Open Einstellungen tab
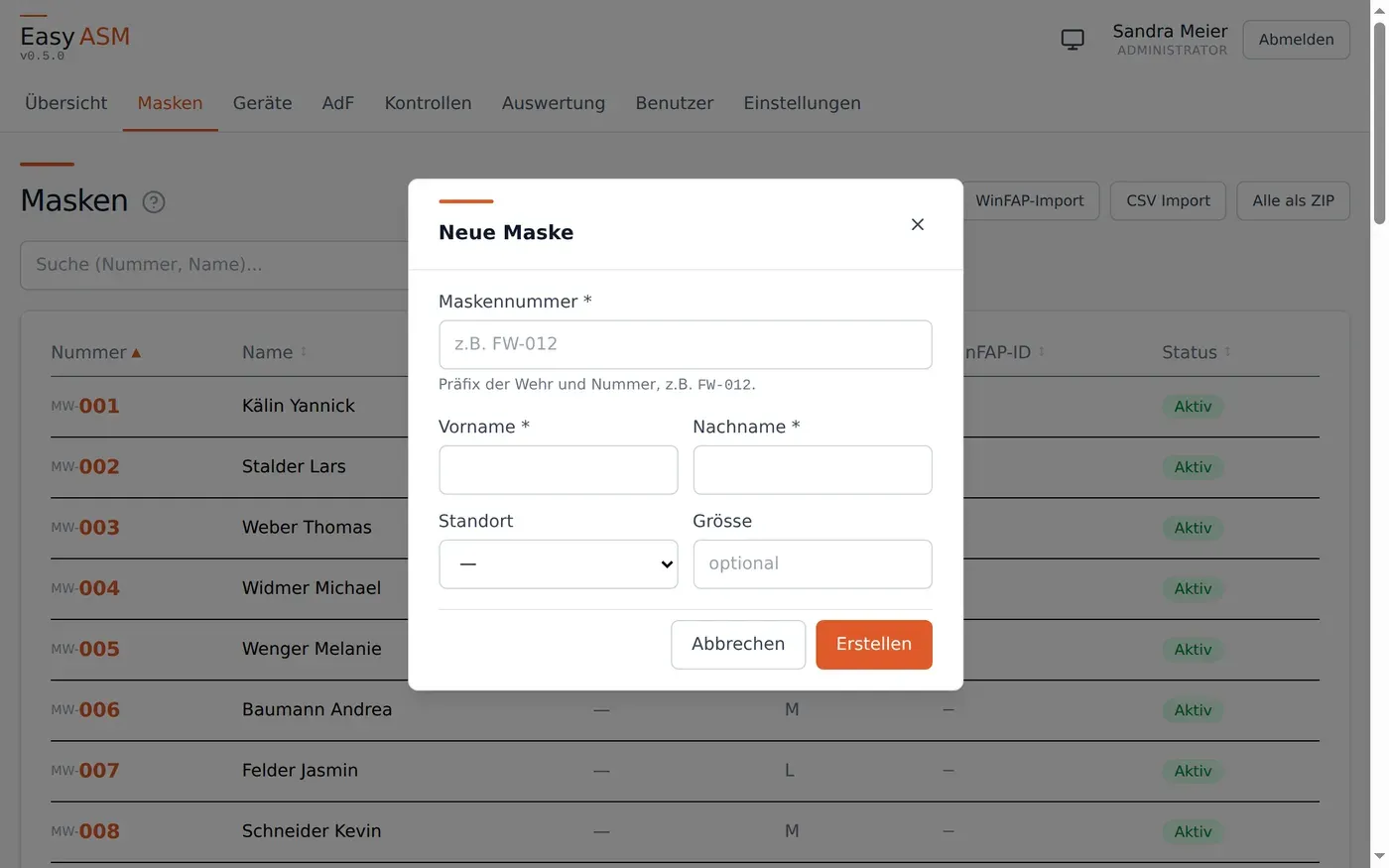1389x868 pixels. tap(803, 103)
